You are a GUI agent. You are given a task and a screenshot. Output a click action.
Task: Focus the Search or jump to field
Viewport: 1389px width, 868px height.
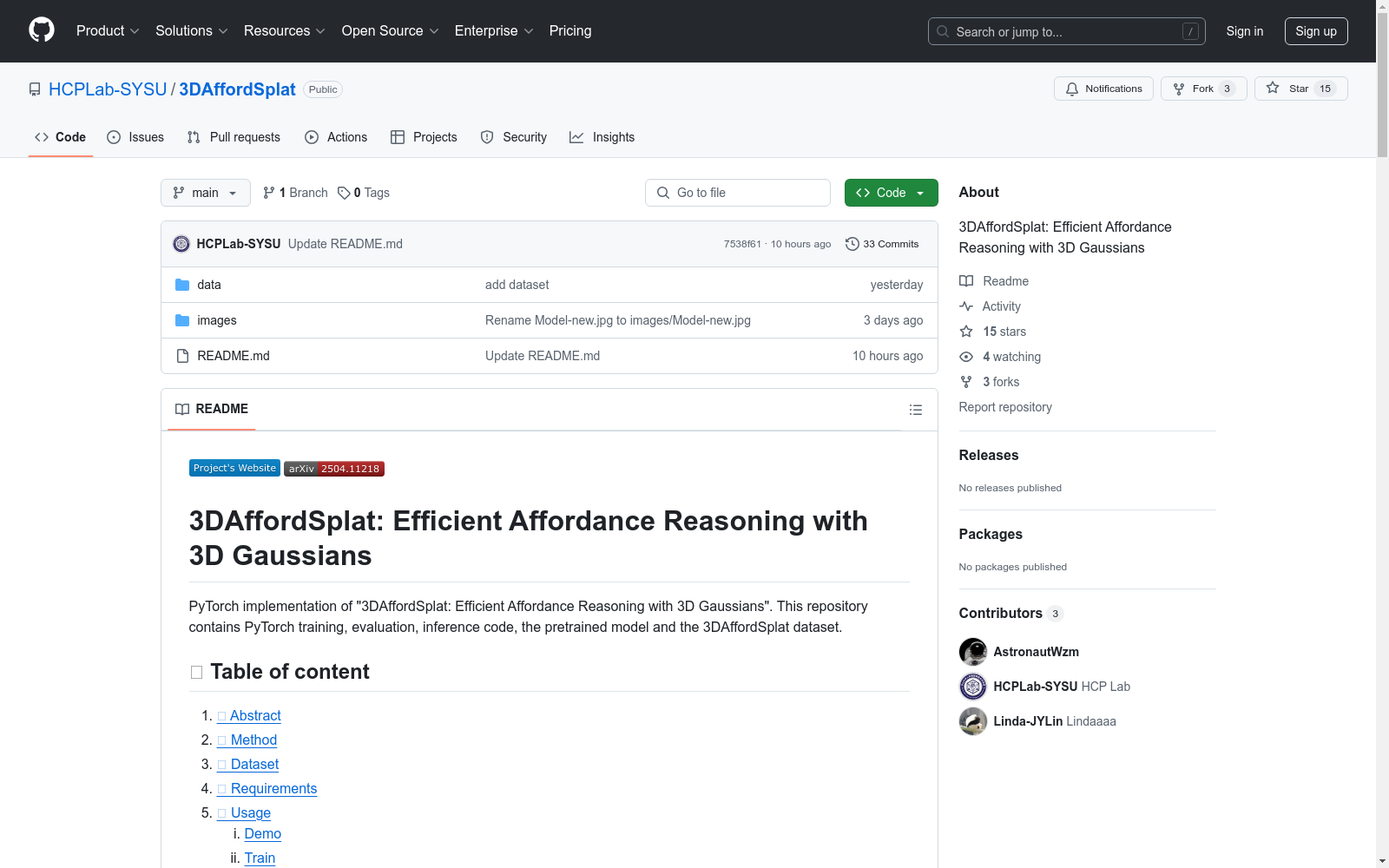[1067, 31]
